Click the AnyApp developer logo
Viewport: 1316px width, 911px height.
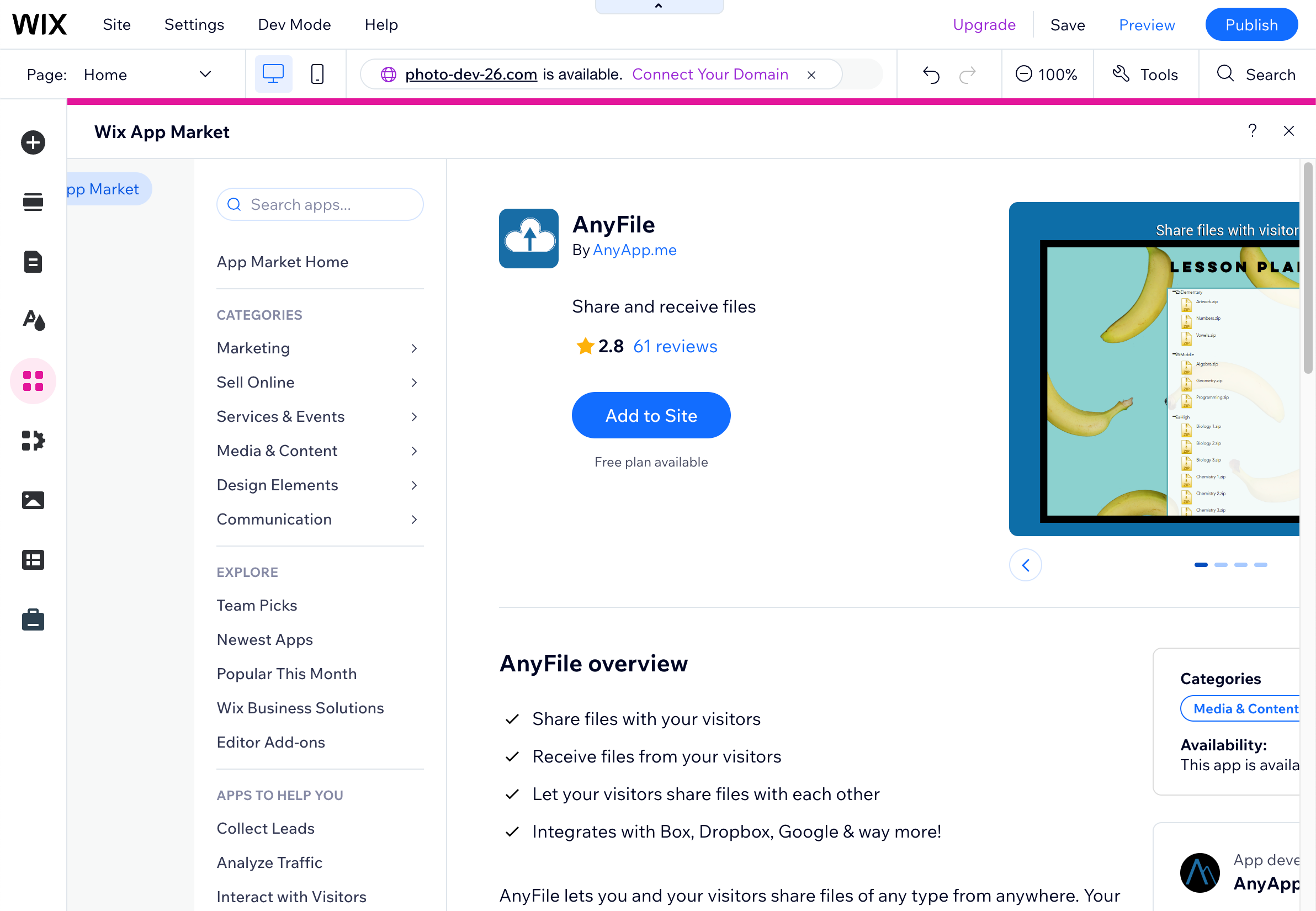pos(1199,872)
